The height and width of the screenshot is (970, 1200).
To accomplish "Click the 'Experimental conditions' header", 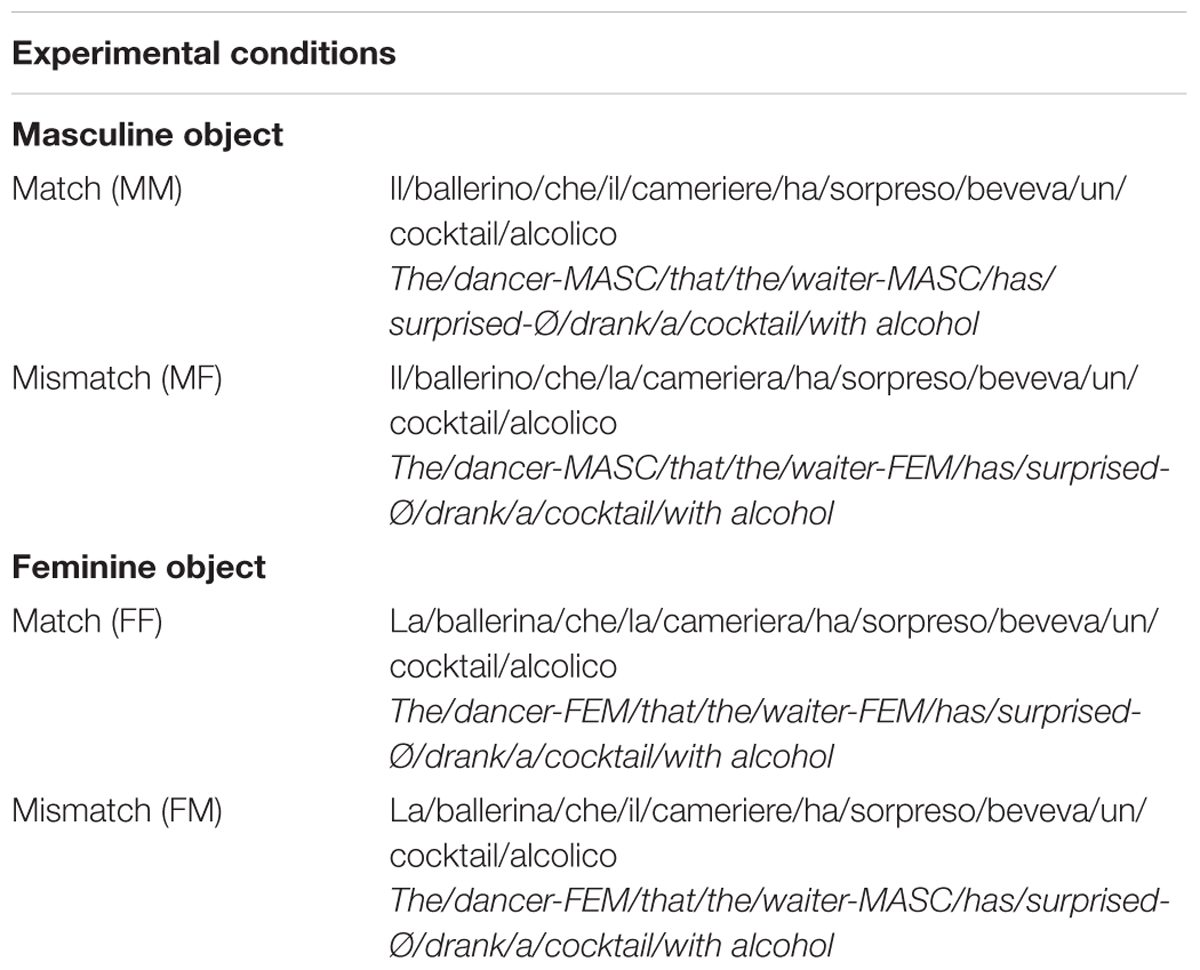I will point(204,52).
